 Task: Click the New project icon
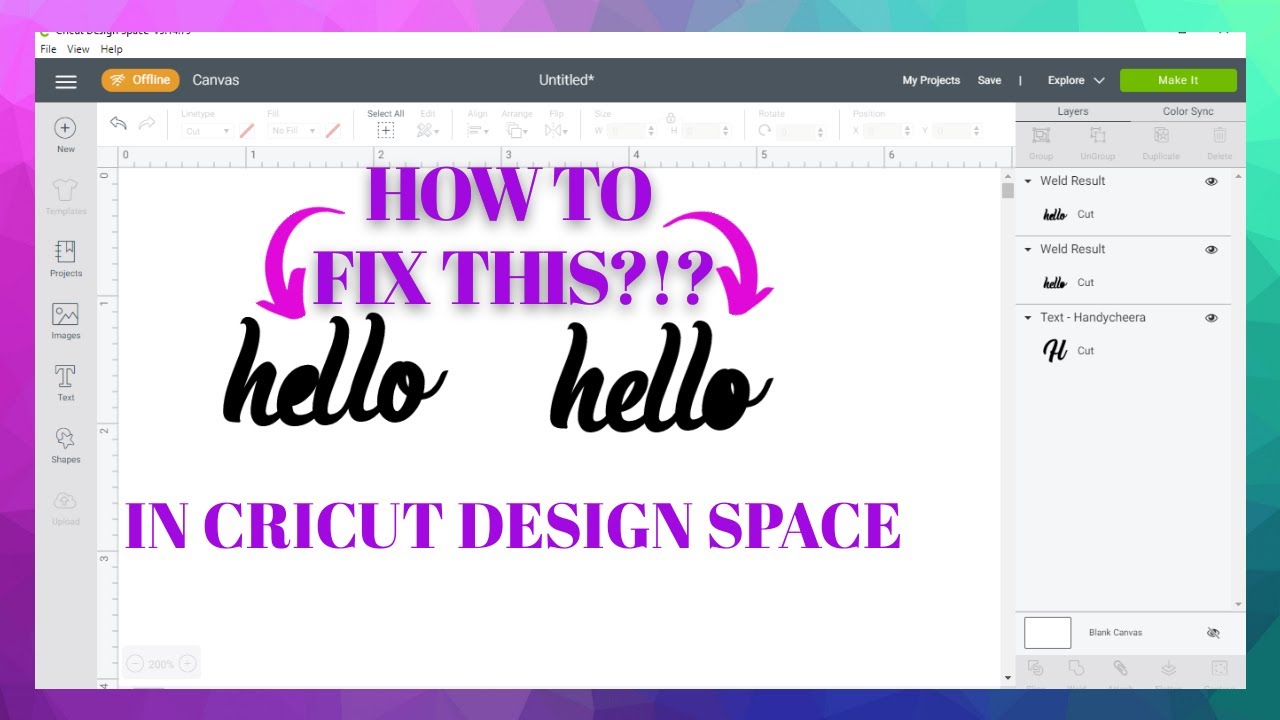pyautogui.click(x=65, y=128)
